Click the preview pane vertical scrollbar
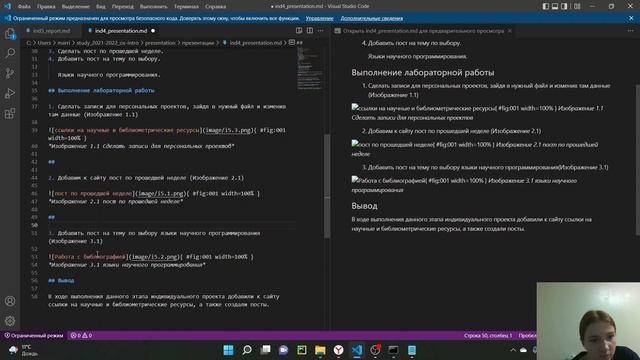Image resolution: width=640 pixels, height=360 pixels. (637, 160)
